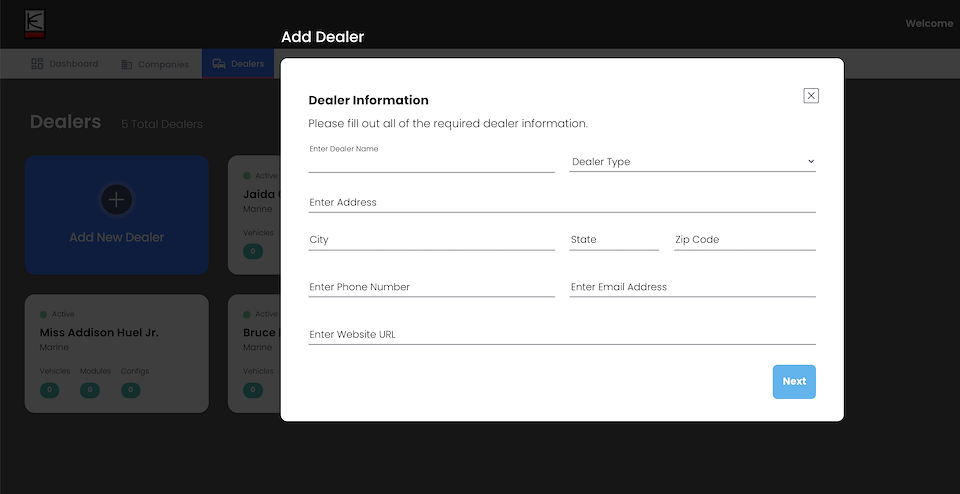Click the plus icon on Add New Dealer
This screenshot has height=494, width=960.
tap(116, 200)
